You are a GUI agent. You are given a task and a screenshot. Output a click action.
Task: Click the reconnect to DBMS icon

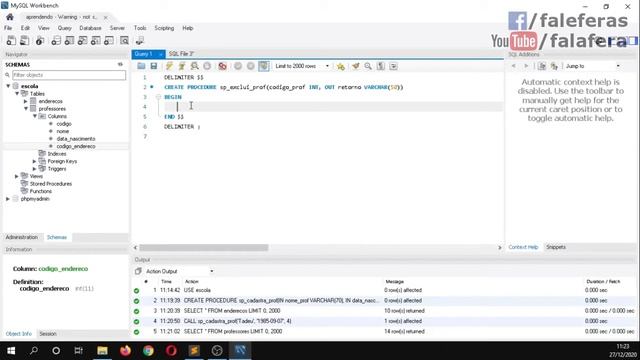pyautogui.click(x=140, y=40)
